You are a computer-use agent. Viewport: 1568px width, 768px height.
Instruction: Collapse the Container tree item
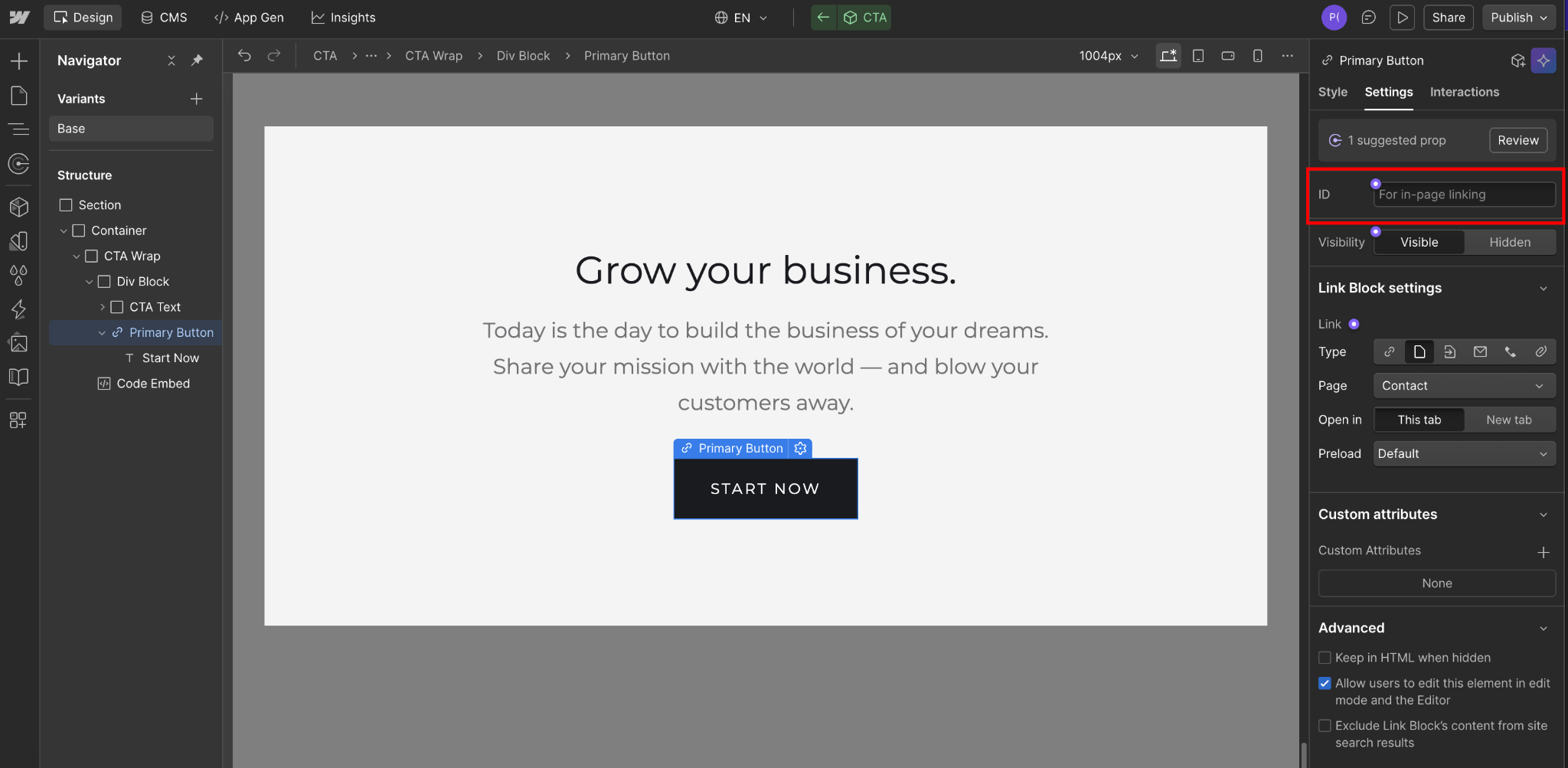tap(64, 230)
